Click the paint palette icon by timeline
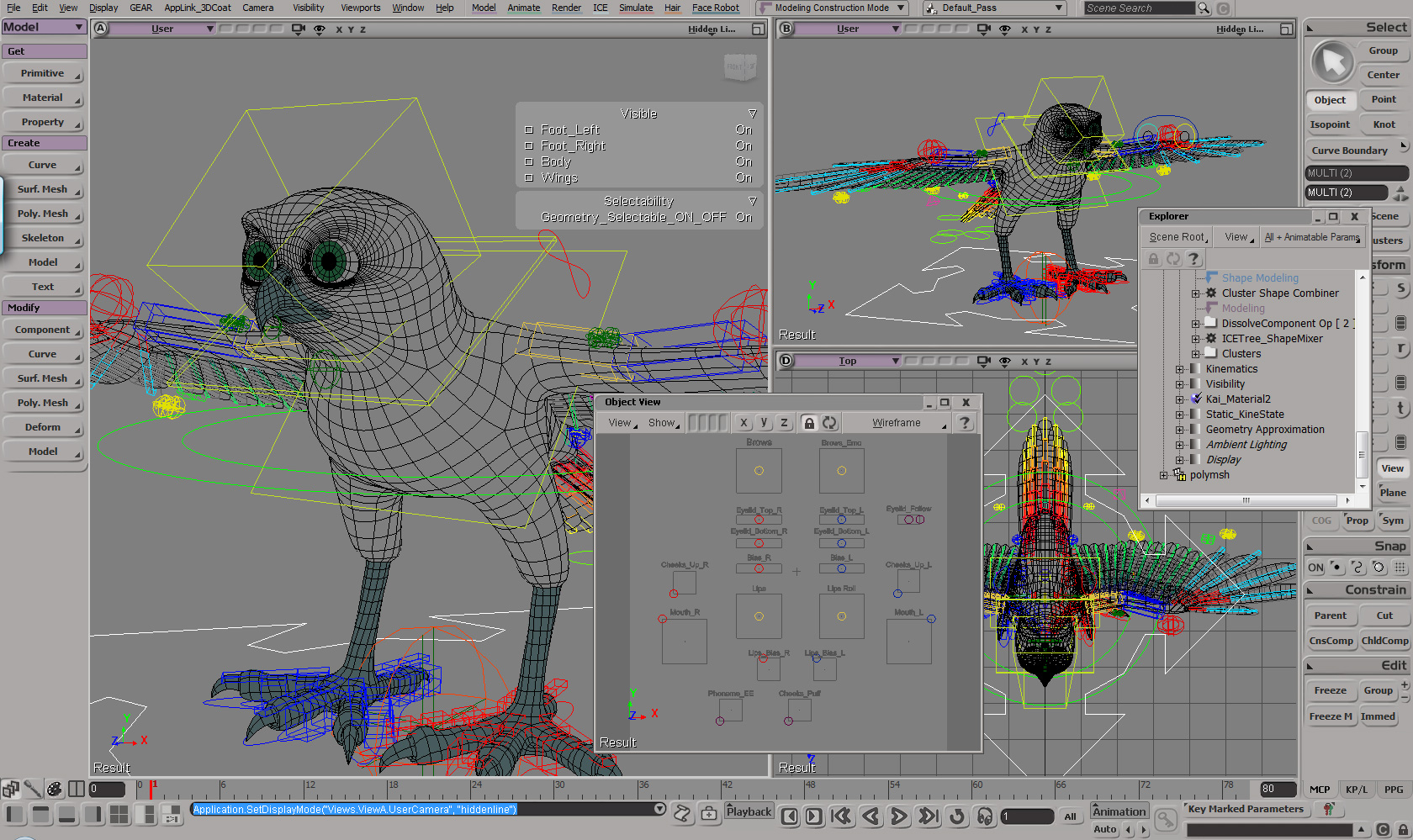 tap(54, 789)
